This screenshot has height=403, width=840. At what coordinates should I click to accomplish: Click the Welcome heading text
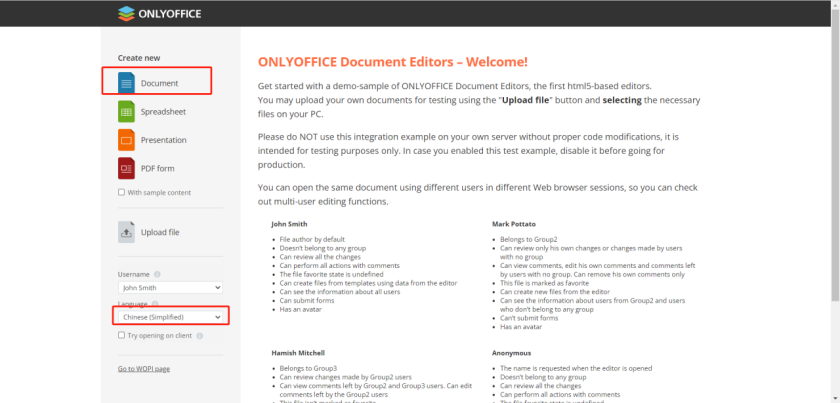pos(393,62)
